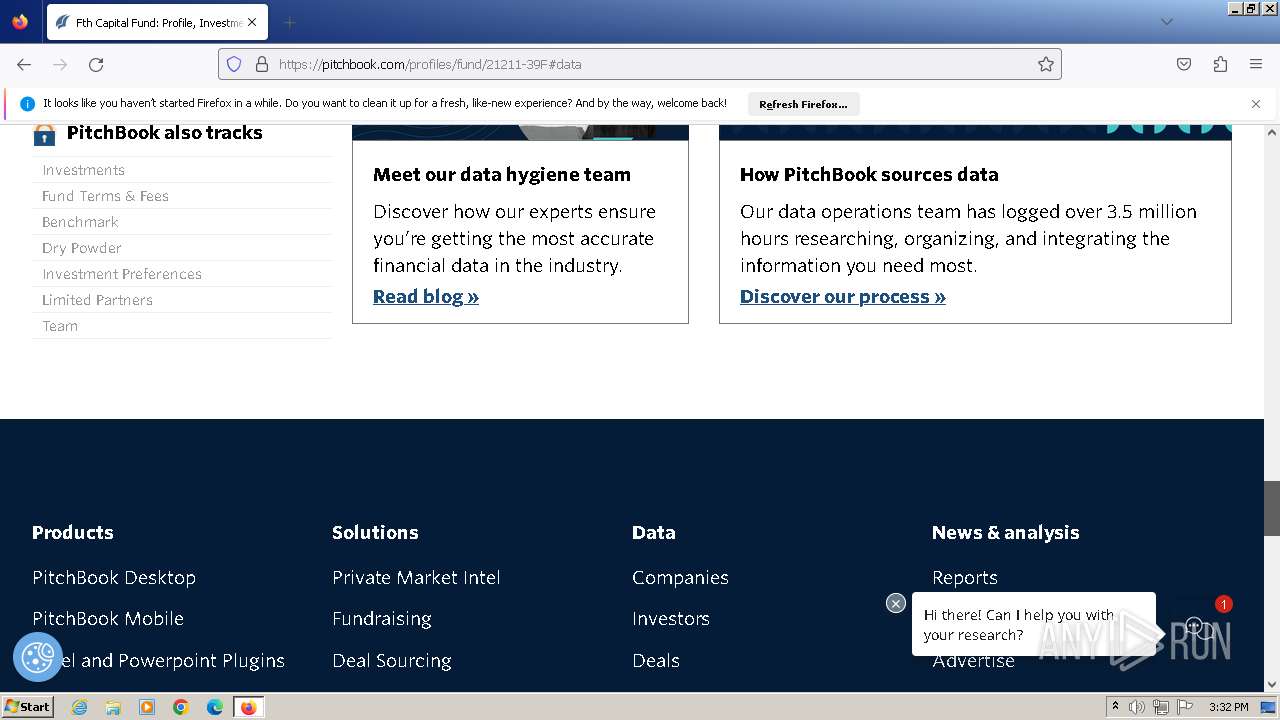Image resolution: width=1280 pixels, height=720 pixels.
Task: Open the Windows Start menu
Action: 28,706
